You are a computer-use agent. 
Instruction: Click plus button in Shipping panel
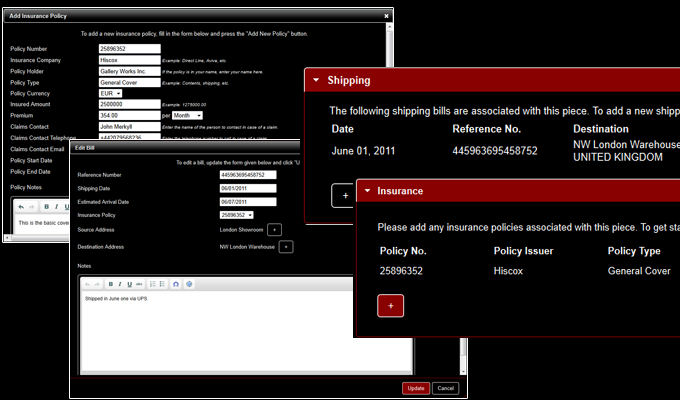coord(345,196)
